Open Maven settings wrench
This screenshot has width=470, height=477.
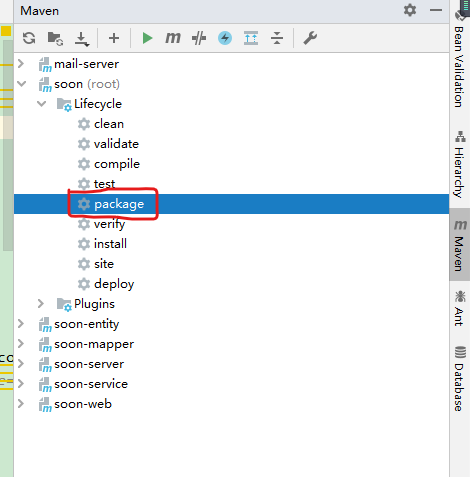click(310, 38)
